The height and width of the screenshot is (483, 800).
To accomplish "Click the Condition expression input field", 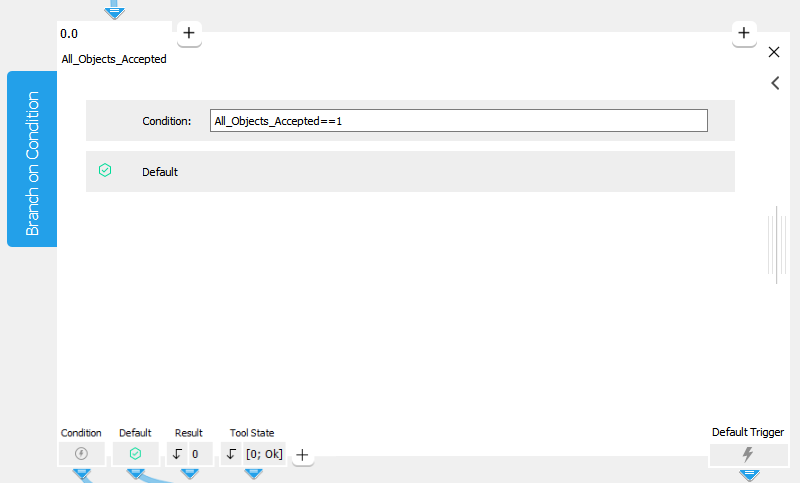I will pyautogui.click(x=458, y=121).
